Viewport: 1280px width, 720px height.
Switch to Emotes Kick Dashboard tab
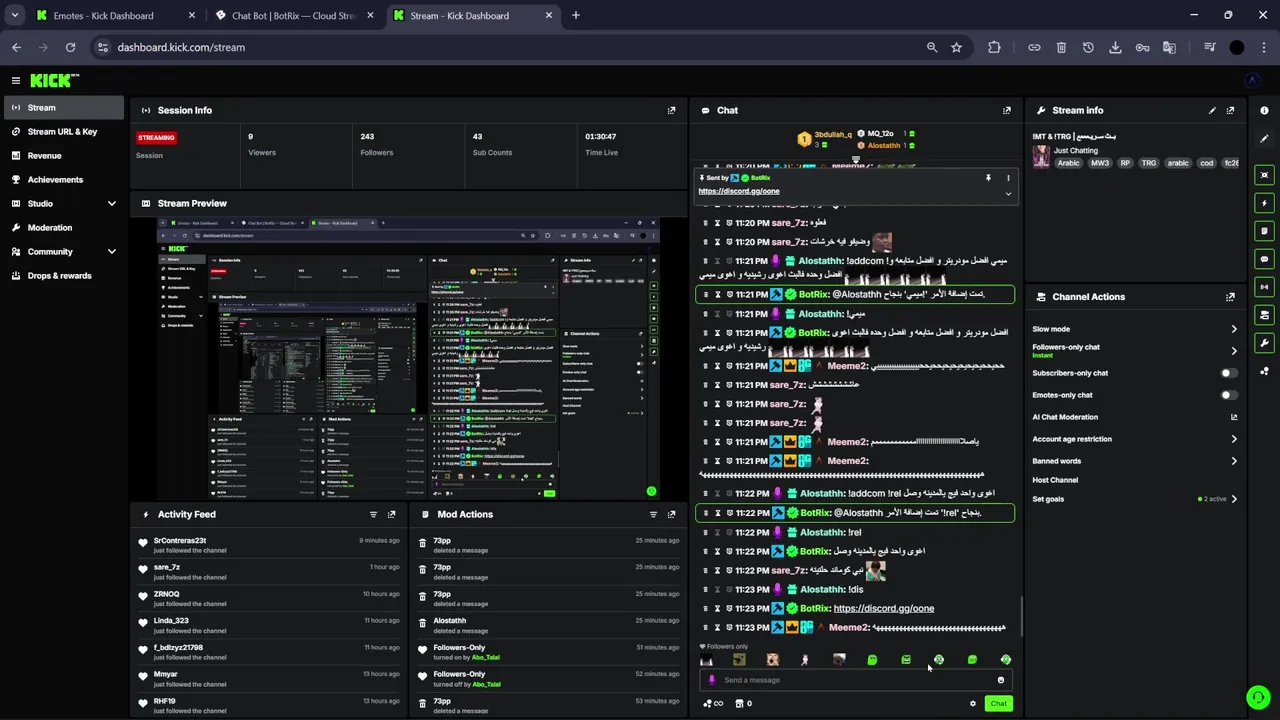click(x=116, y=15)
